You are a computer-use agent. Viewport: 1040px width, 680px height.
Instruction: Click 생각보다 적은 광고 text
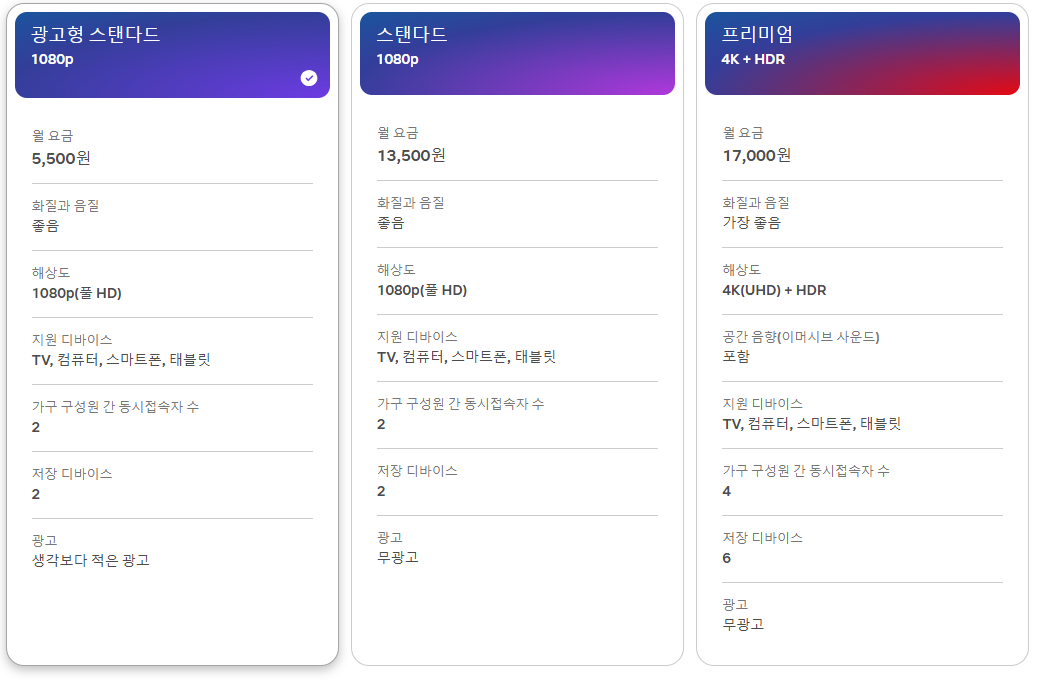coord(91,561)
